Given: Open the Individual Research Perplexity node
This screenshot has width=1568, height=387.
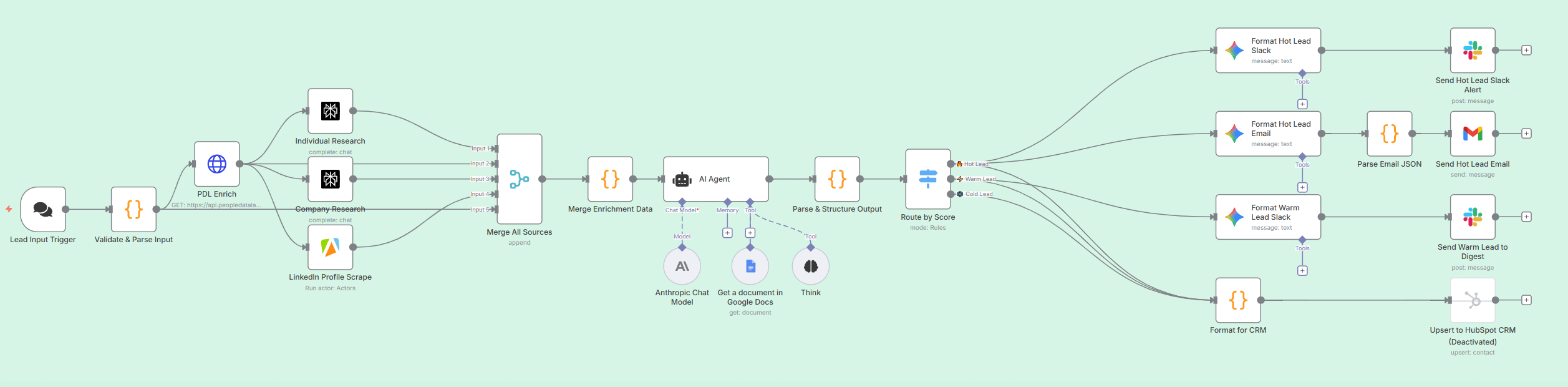Looking at the screenshot, I should (x=330, y=111).
